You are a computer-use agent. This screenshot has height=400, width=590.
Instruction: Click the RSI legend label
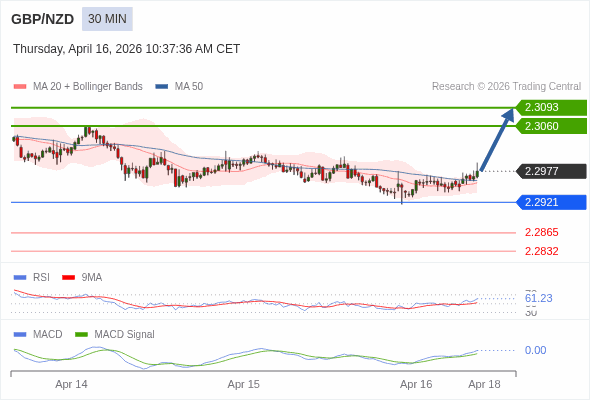[41, 278]
